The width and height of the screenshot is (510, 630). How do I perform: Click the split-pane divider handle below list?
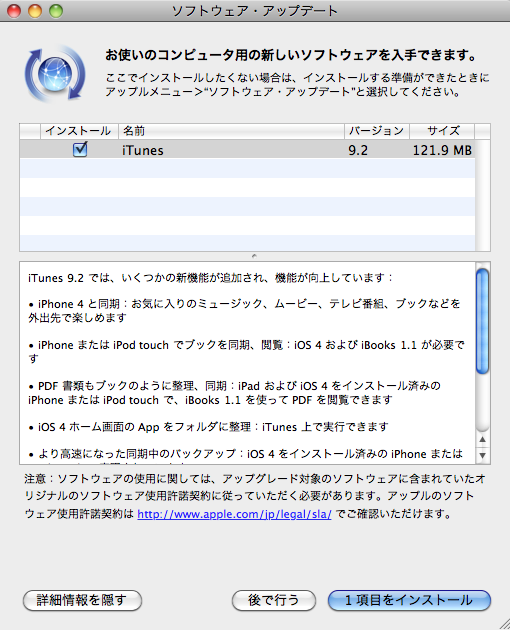pyautogui.click(x=254, y=256)
